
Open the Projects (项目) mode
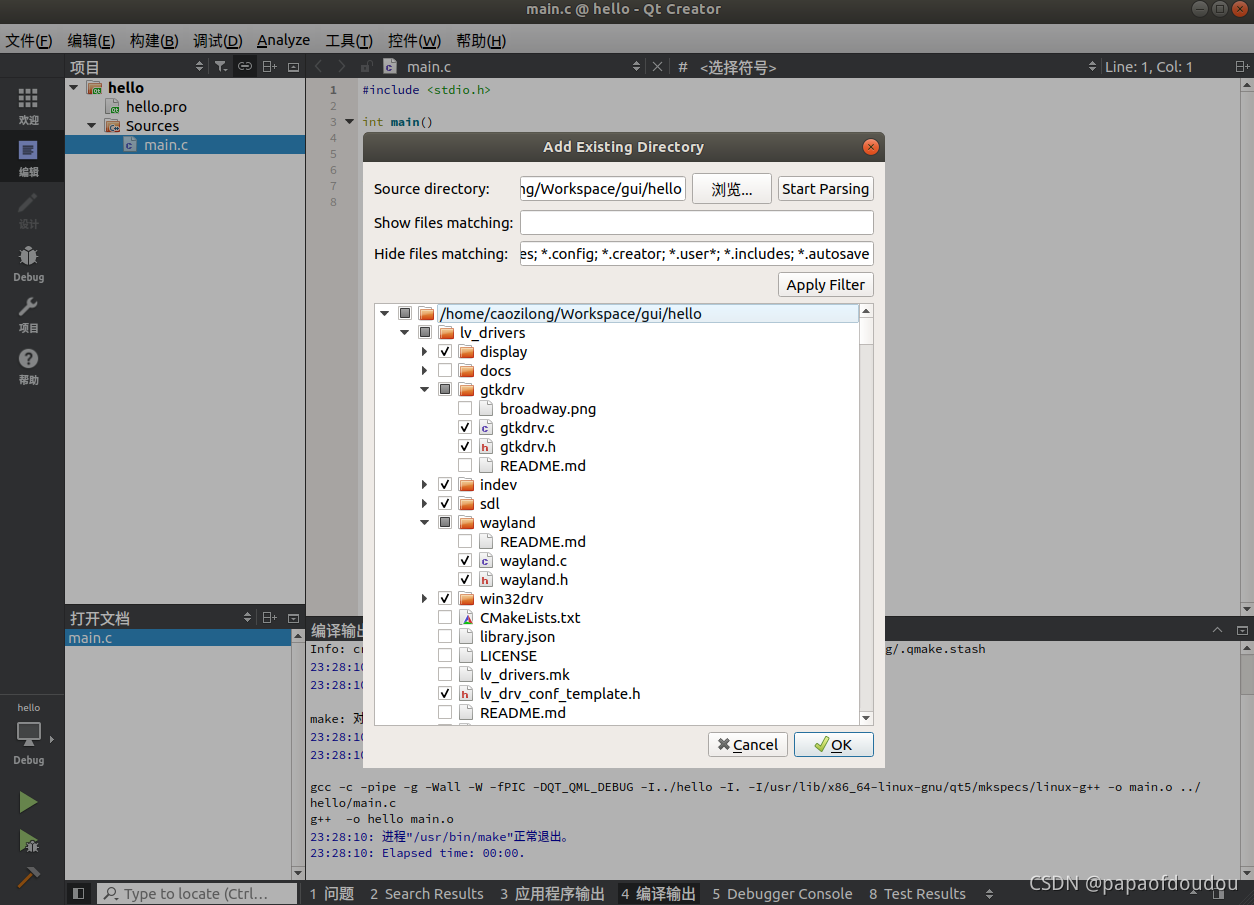point(28,313)
